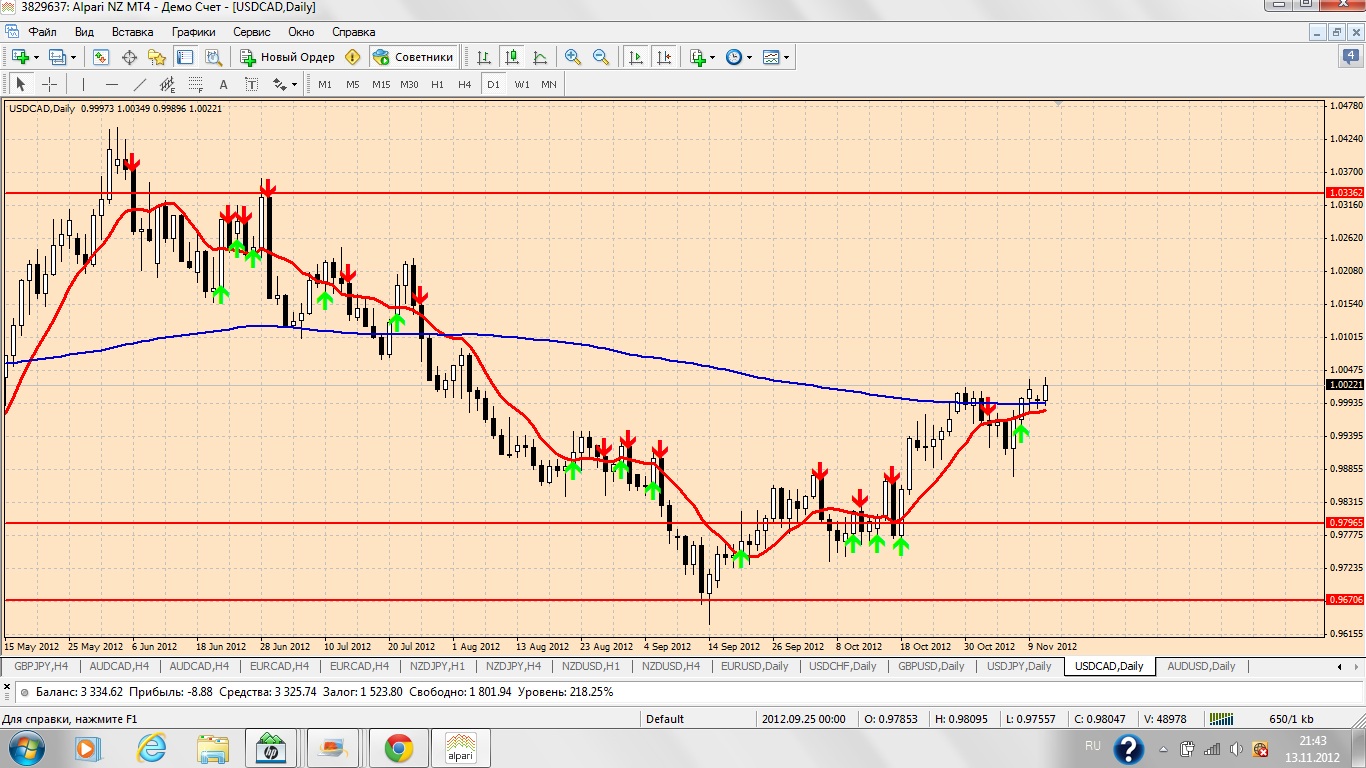Click connection status 650/1 kb indicator
Image resolution: width=1366 pixels, height=768 pixels.
1291,718
